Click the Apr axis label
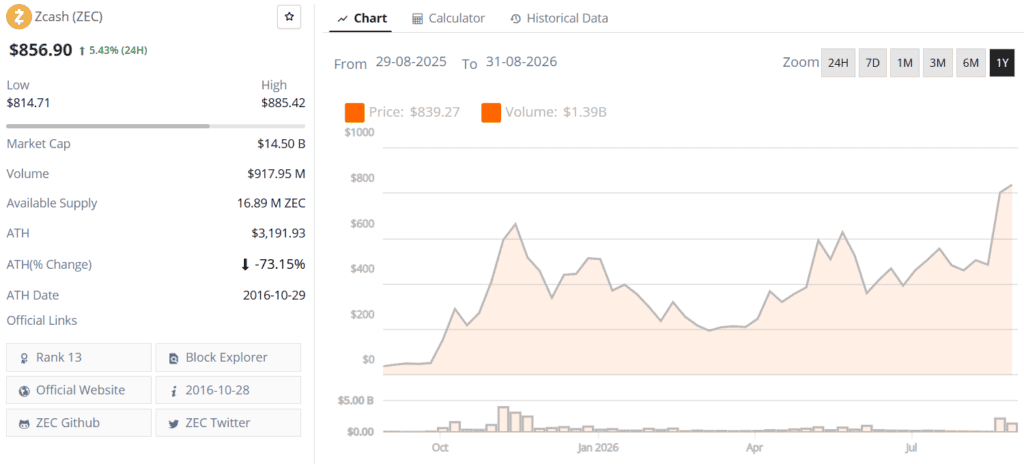1024x464 pixels. click(x=756, y=448)
